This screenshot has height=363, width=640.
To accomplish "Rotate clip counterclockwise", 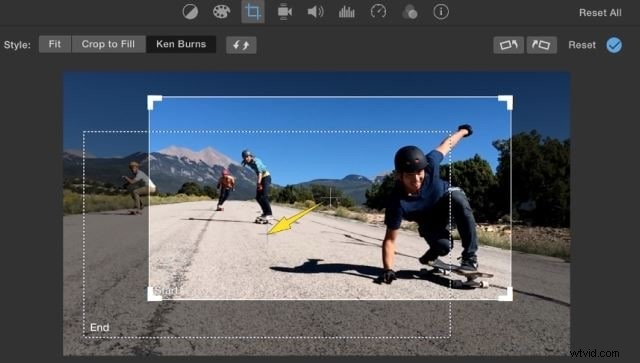I will (x=509, y=45).
